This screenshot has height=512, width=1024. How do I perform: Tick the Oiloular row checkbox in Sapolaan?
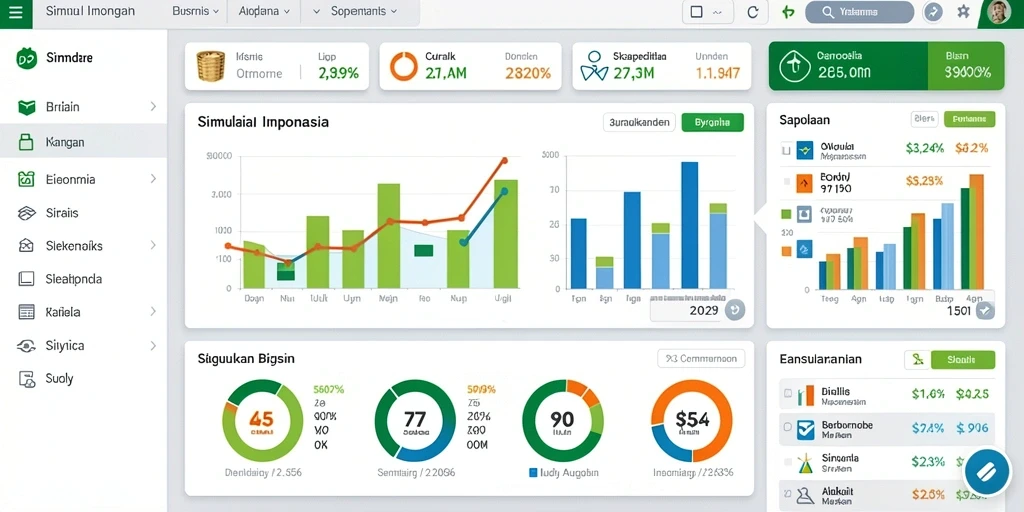[786, 150]
